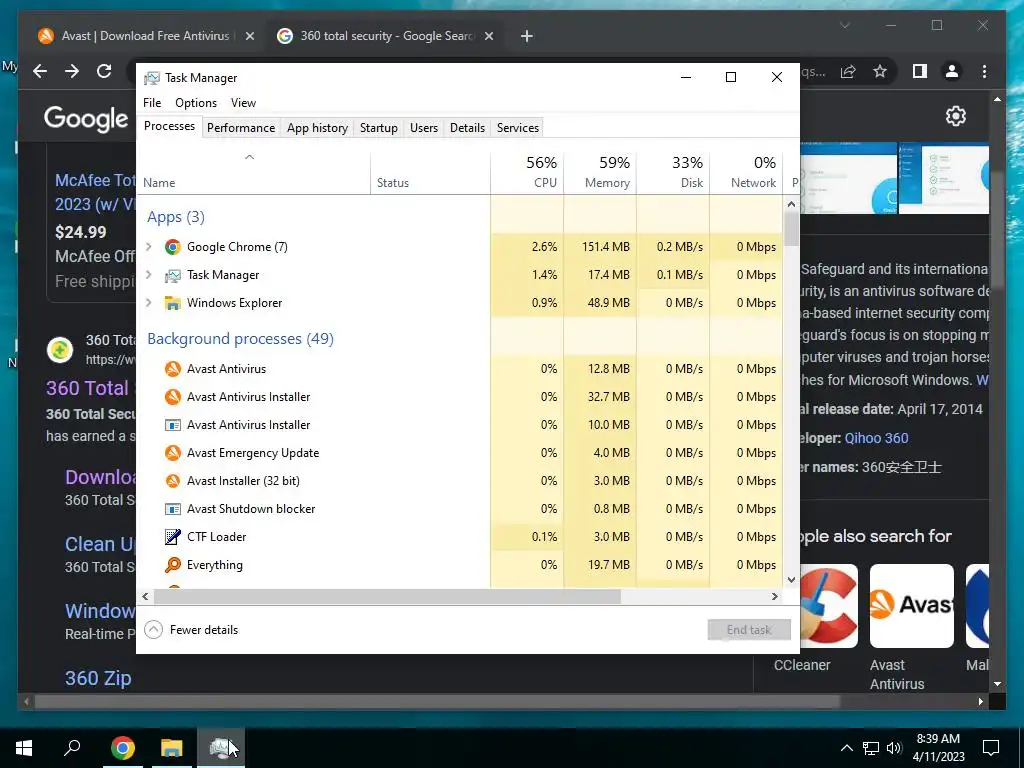This screenshot has height=768, width=1024.
Task: Open the 360 Zip search result link
Action: coord(98,678)
